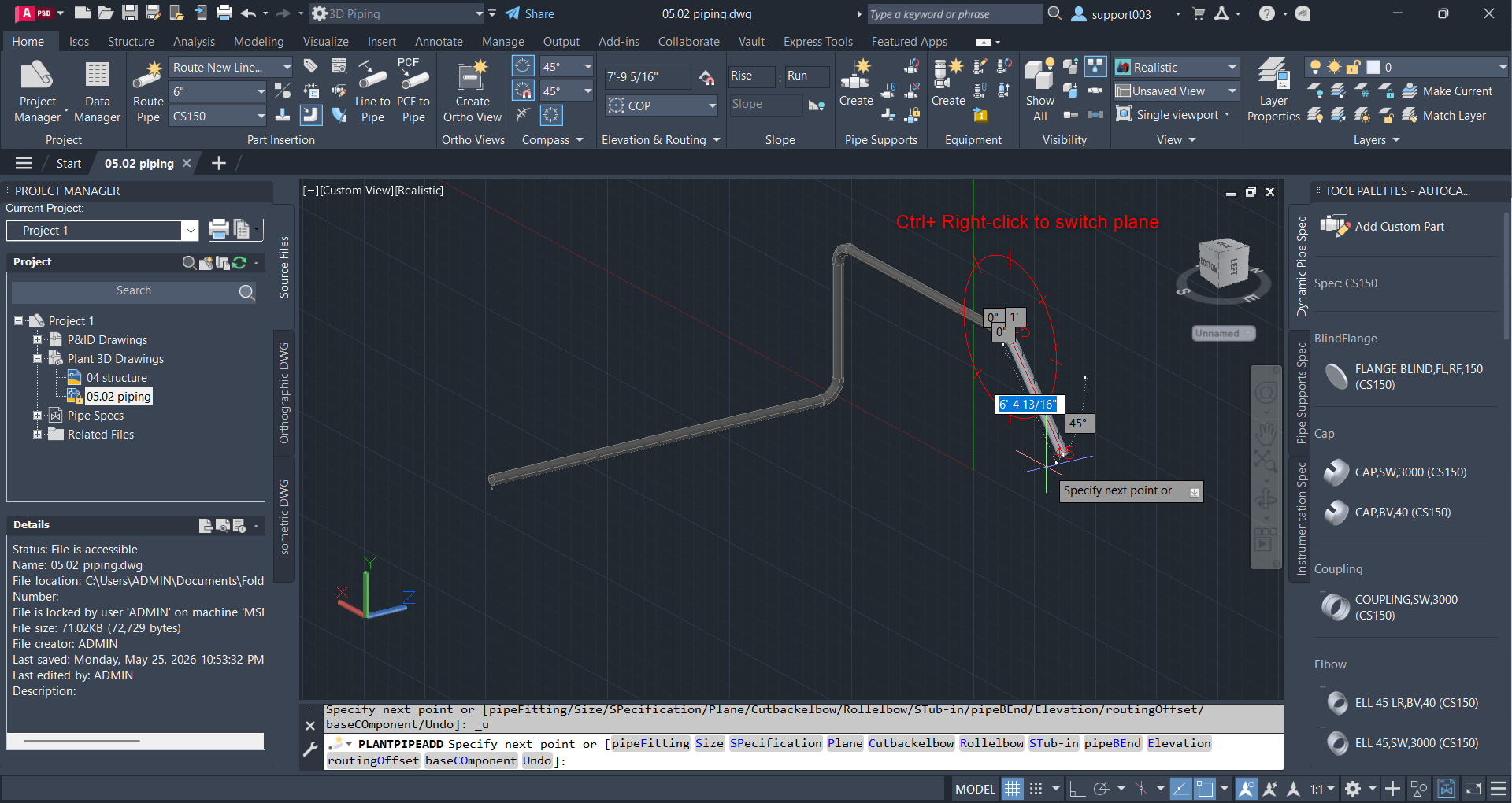Switch to the Start file tab
This screenshot has height=803, width=1512.
pyautogui.click(x=69, y=164)
